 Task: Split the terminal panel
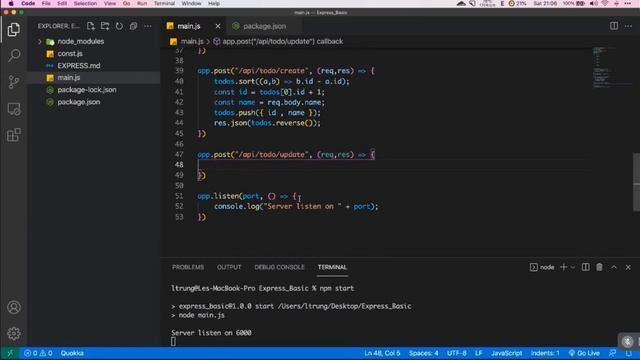click(x=585, y=267)
